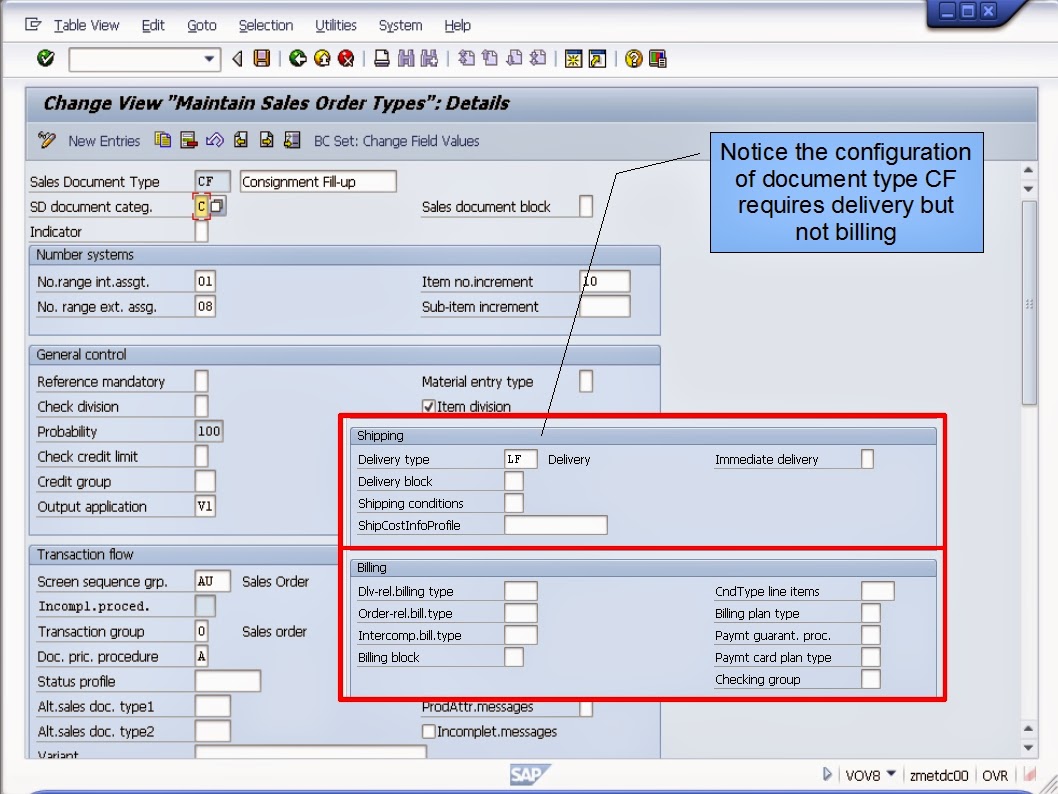This screenshot has height=794, width=1058.
Task: Click the ShipCostInfoProfile field
Action: (556, 525)
